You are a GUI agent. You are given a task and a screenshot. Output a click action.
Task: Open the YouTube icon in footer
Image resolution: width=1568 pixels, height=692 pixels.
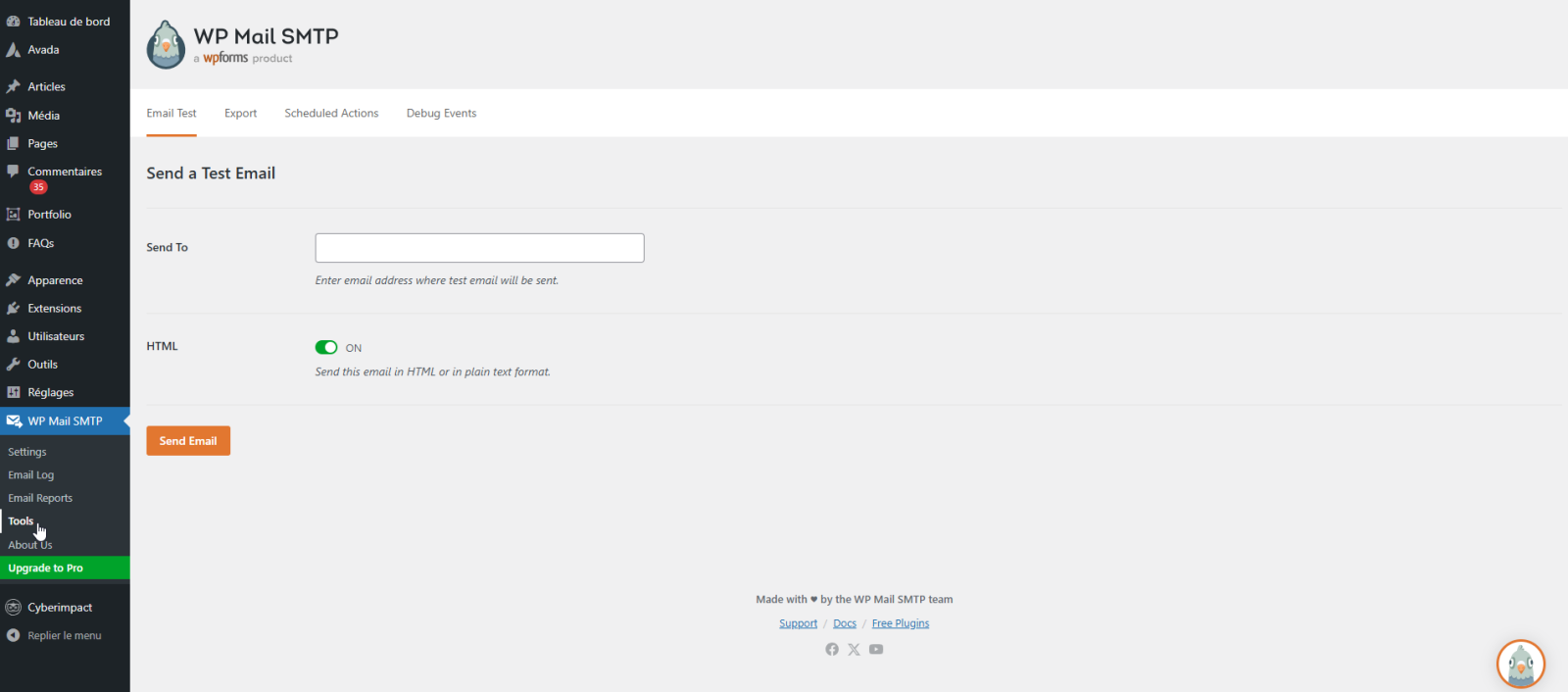pos(876,649)
